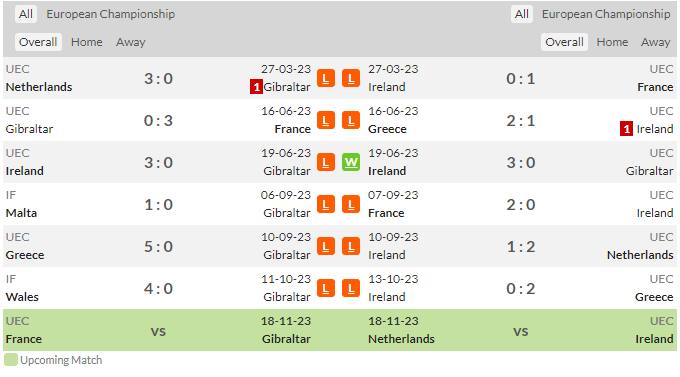Click Ireland's L badge for the 27-03-23 match

point(351,79)
